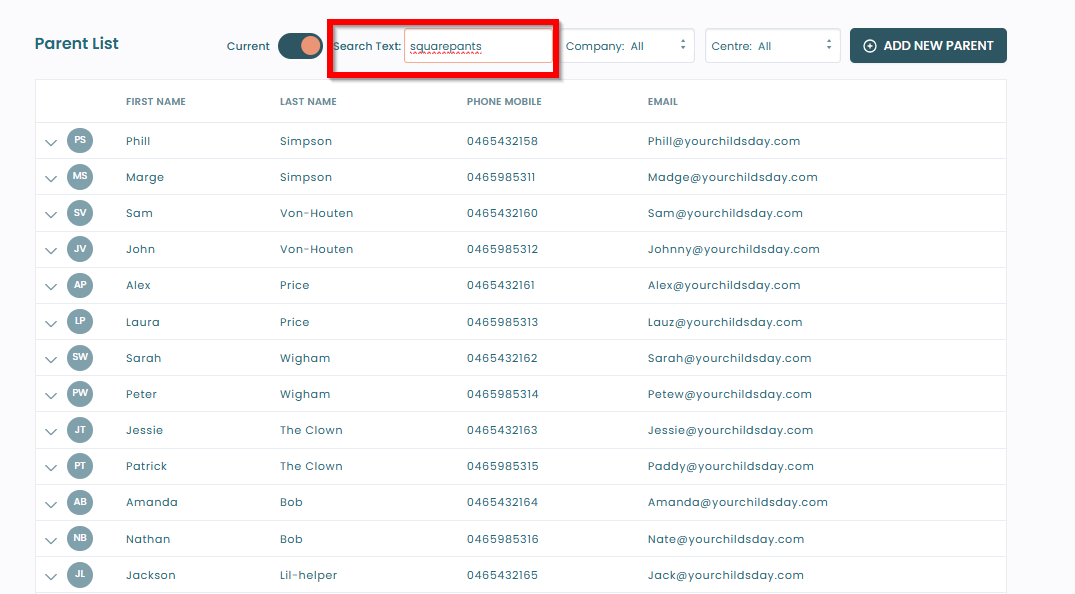
Task: Select email Alex@yourchildsday.com
Action: [x=724, y=285]
